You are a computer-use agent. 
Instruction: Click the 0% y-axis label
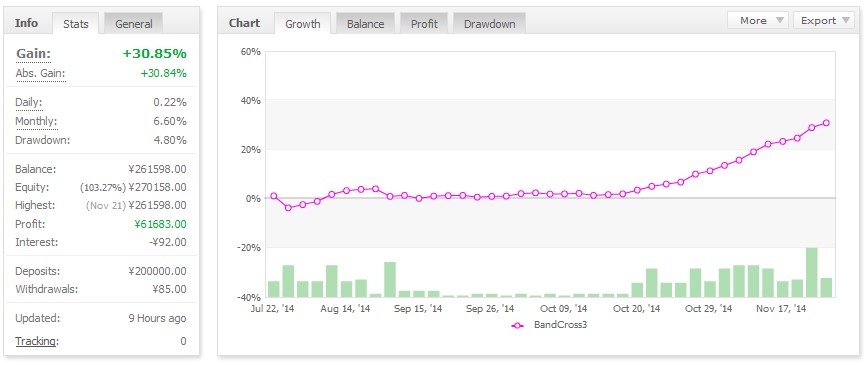pos(253,198)
